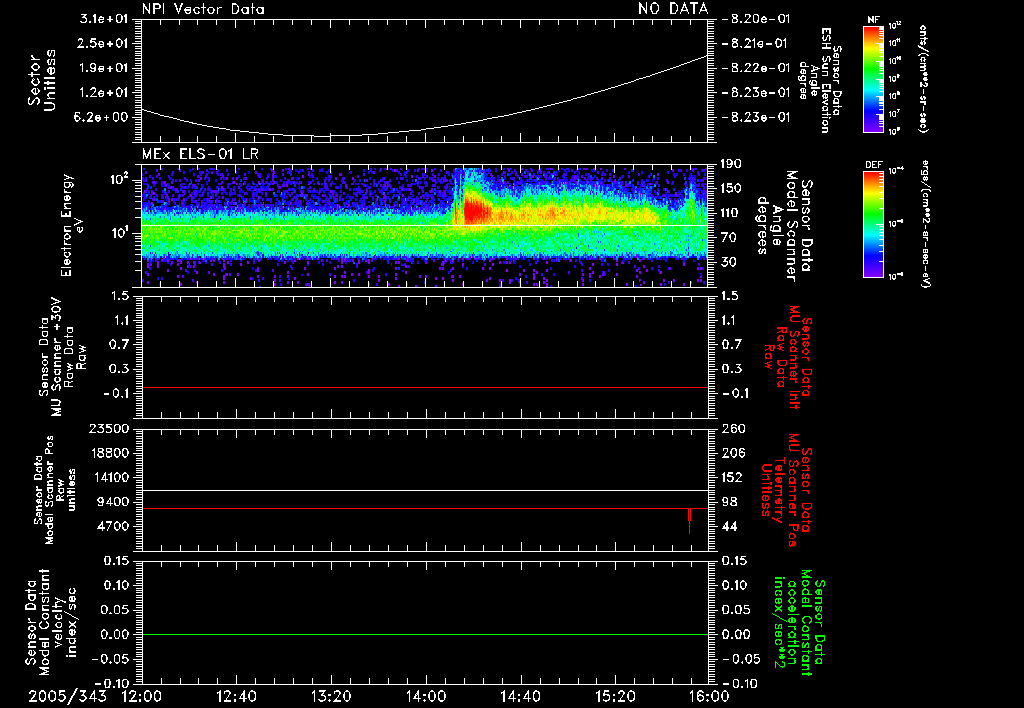
Task: Click the 12:40 time tick label
Action: pyautogui.click(x=236, y=696)
